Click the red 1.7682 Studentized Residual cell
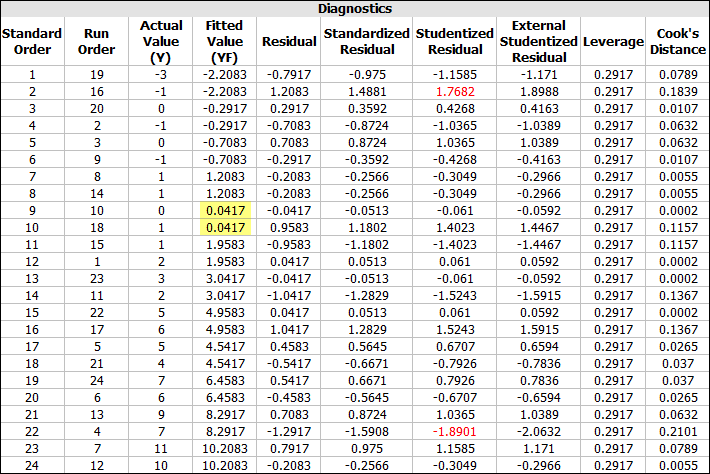 [448, 91]
